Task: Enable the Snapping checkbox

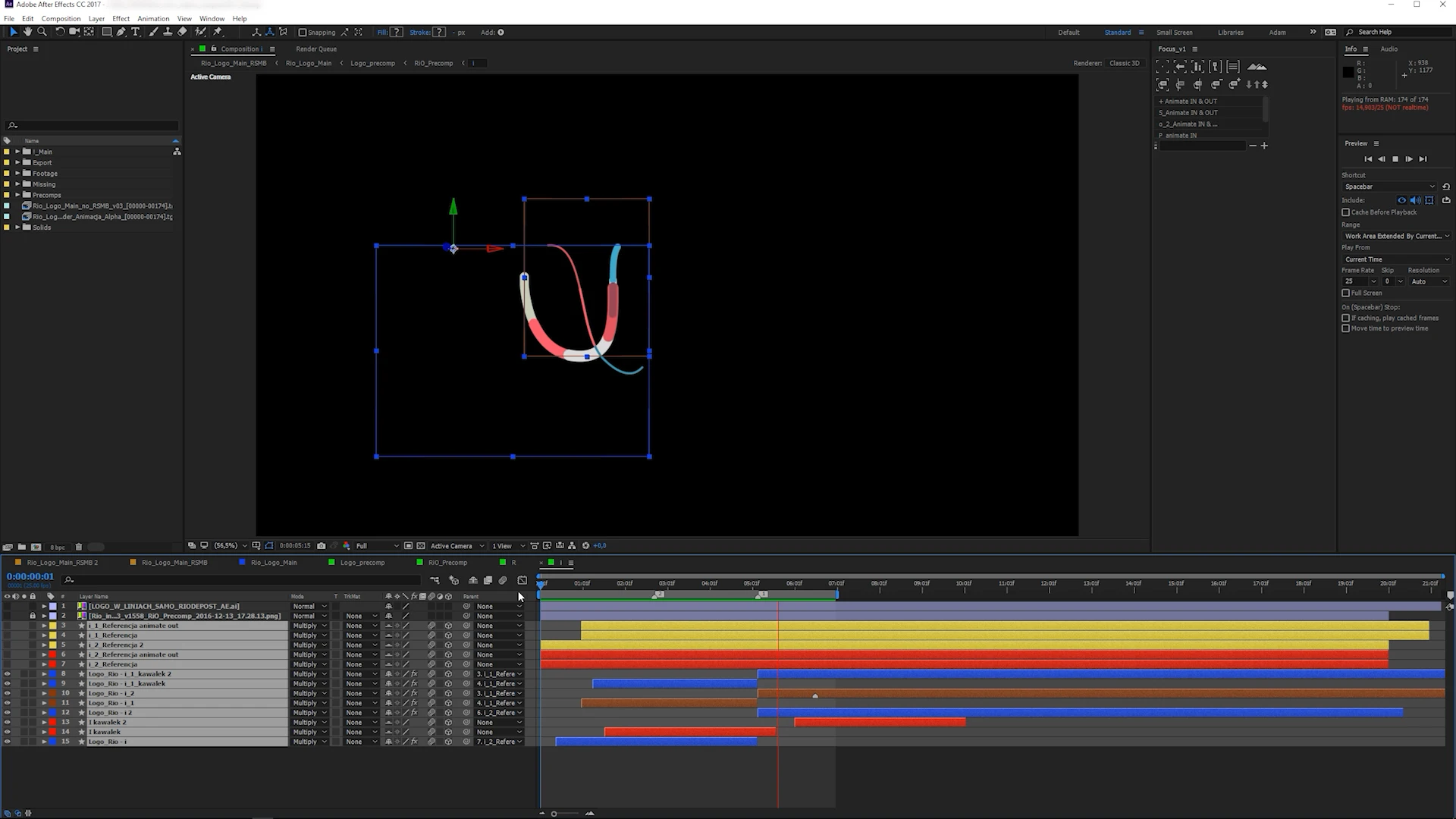Action: tap(303, 33)
